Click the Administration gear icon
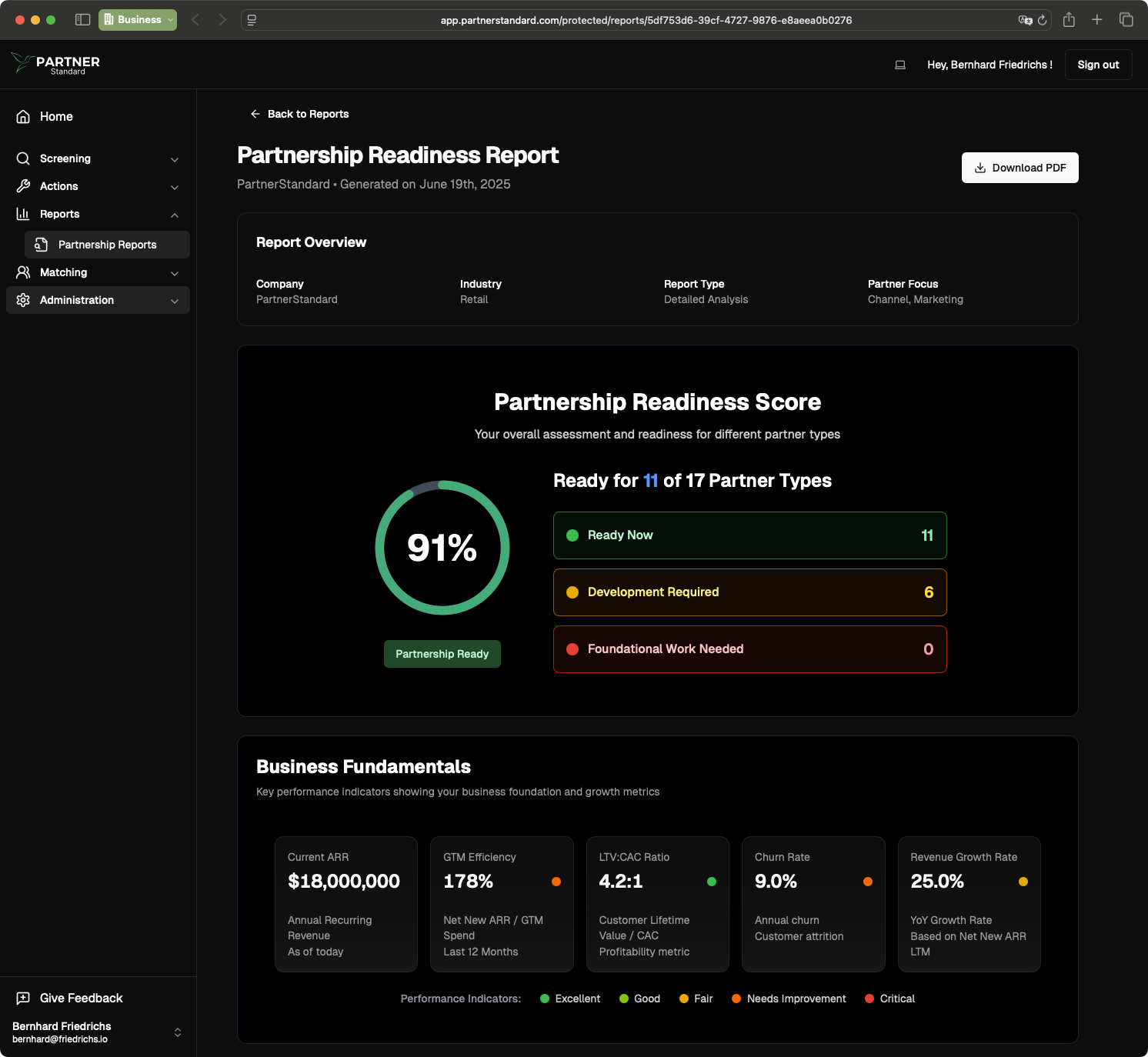1148x1057 pixels. [x=23, y=300]
